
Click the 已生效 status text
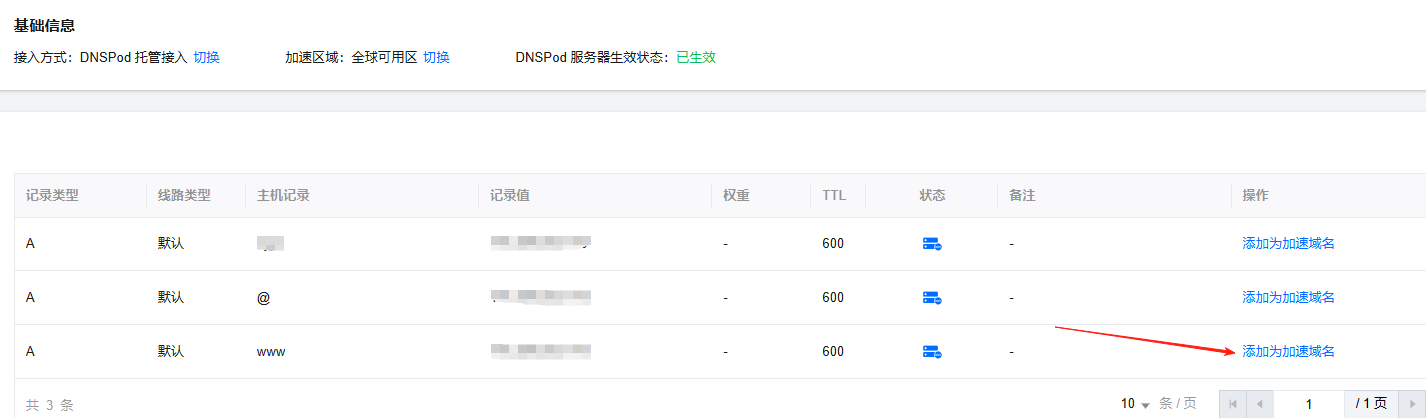click(696, 57)
